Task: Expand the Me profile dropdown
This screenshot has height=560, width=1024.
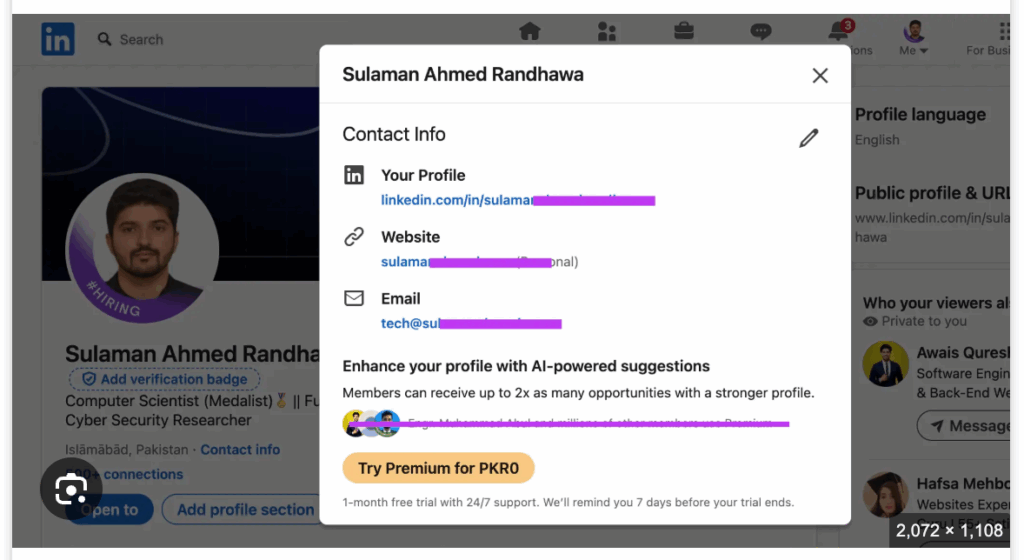Action: point(914,39)
